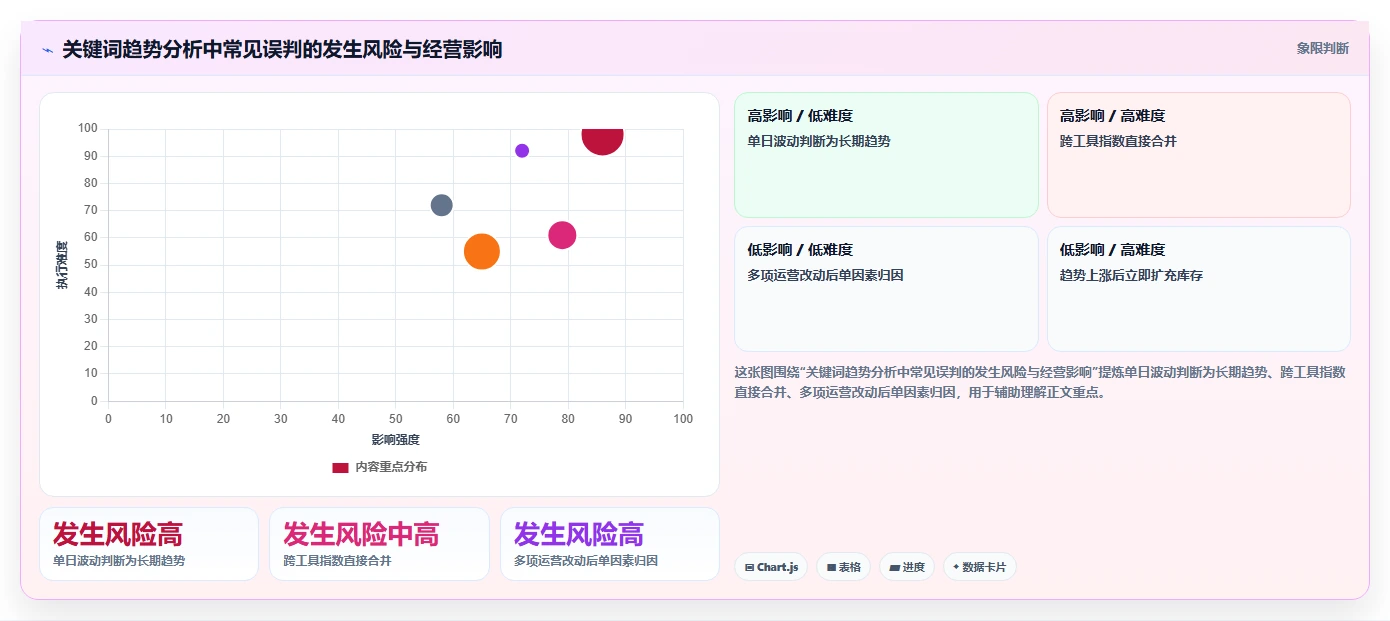1390x621 pixels.
Task: Click the 表格 tag chip
Action: click(x=843, y=567)
